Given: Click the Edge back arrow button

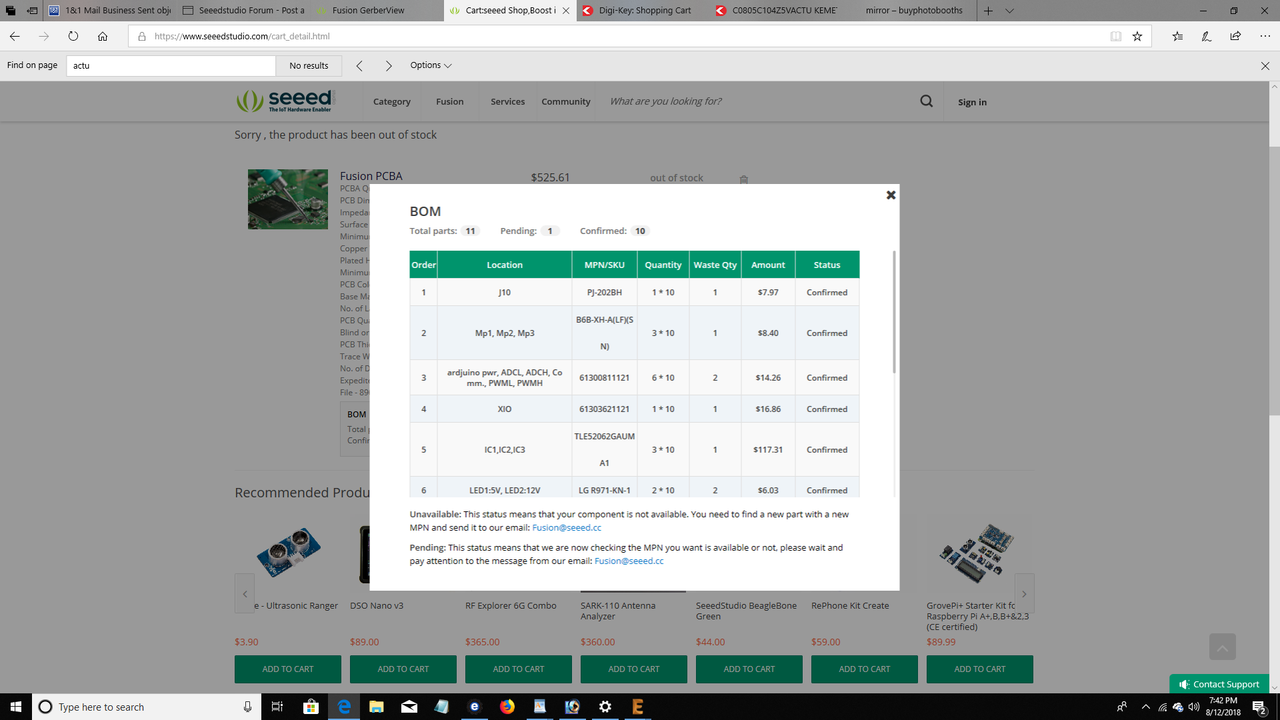Looking at the screenshot, I should point(15,36).
